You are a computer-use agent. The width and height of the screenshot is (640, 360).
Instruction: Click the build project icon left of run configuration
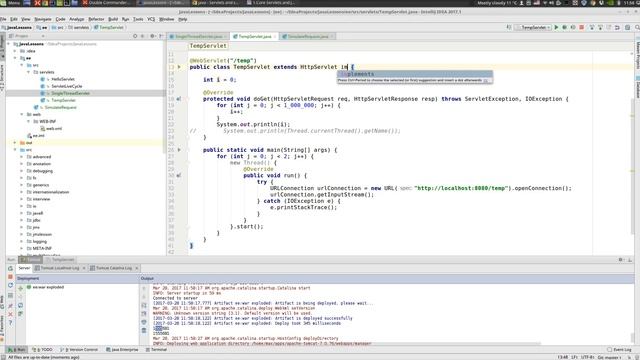pyautogui.click(x=509, y=27)
